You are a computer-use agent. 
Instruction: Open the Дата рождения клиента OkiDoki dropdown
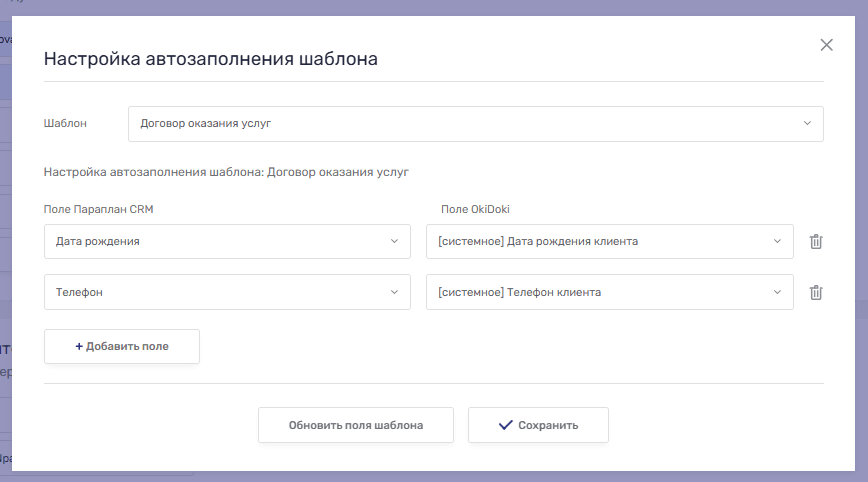coord(609,241)
